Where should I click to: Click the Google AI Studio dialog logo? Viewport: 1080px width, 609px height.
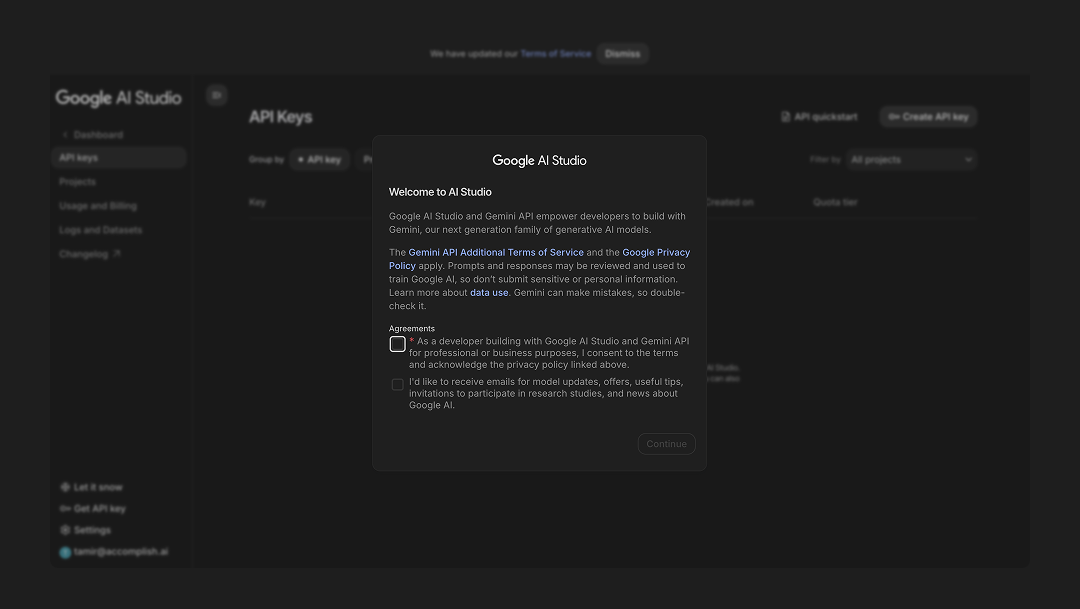[x=539, y=161]
